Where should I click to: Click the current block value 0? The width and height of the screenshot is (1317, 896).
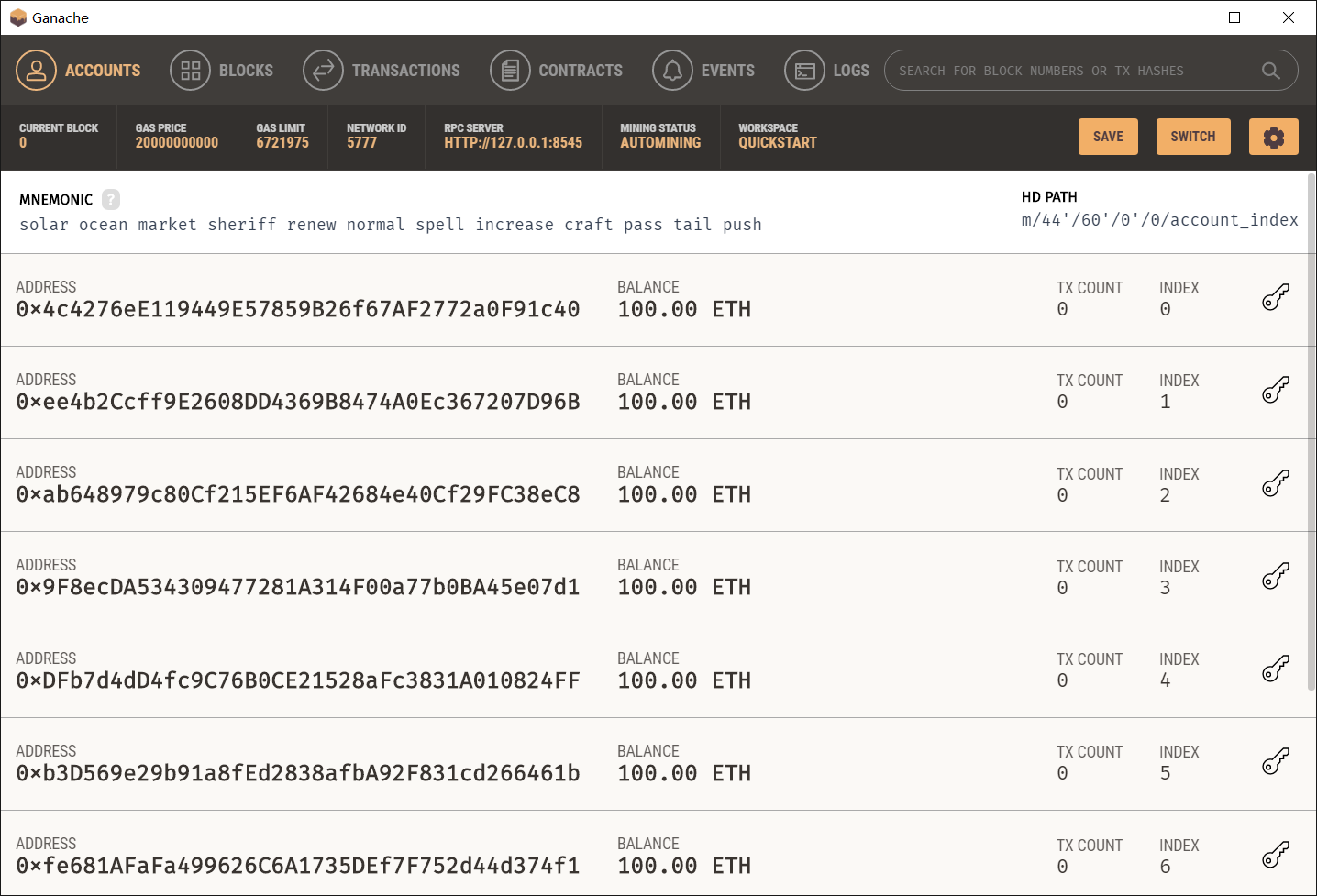pos(23,143)
